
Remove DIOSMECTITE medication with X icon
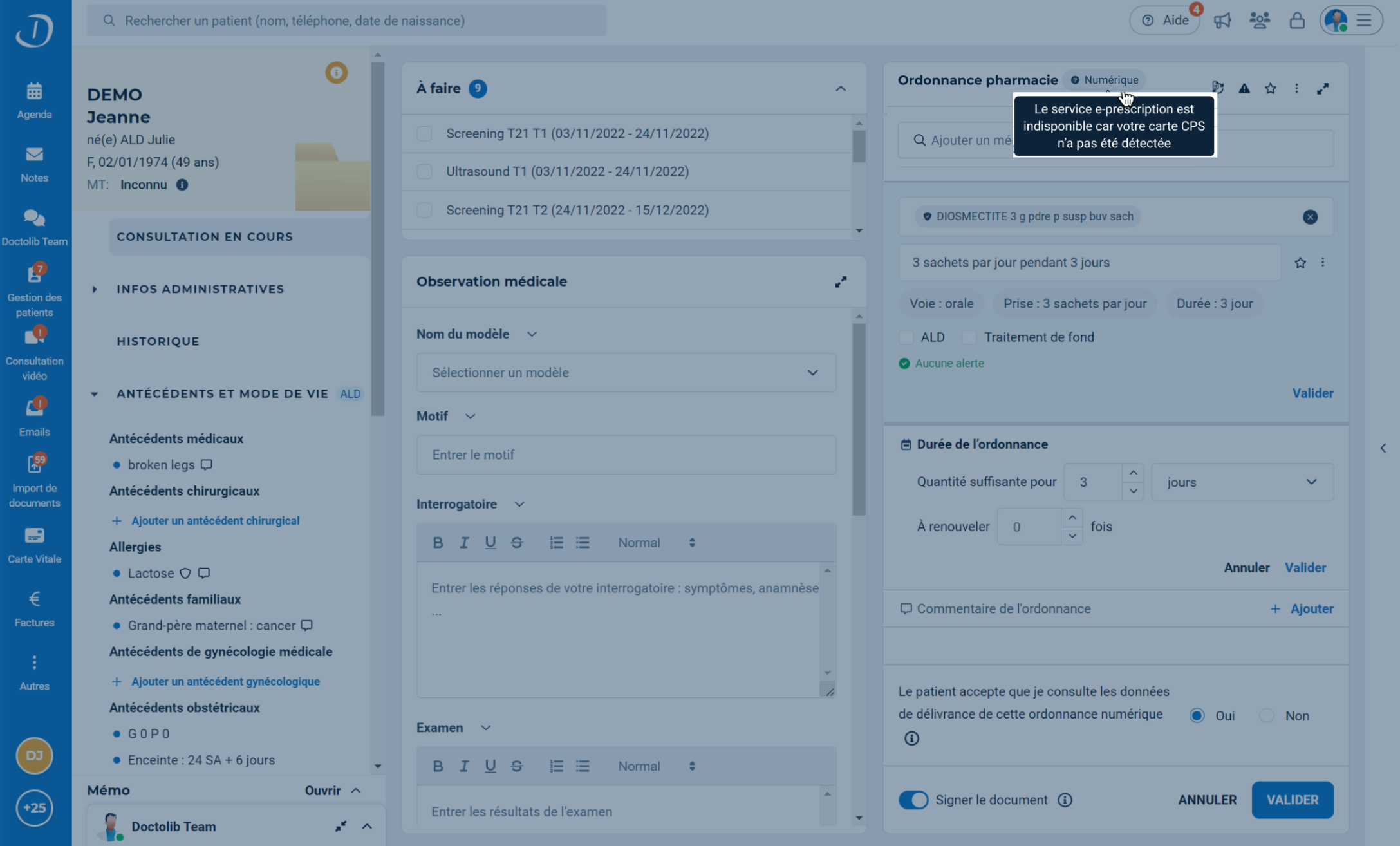point(1310,217)
